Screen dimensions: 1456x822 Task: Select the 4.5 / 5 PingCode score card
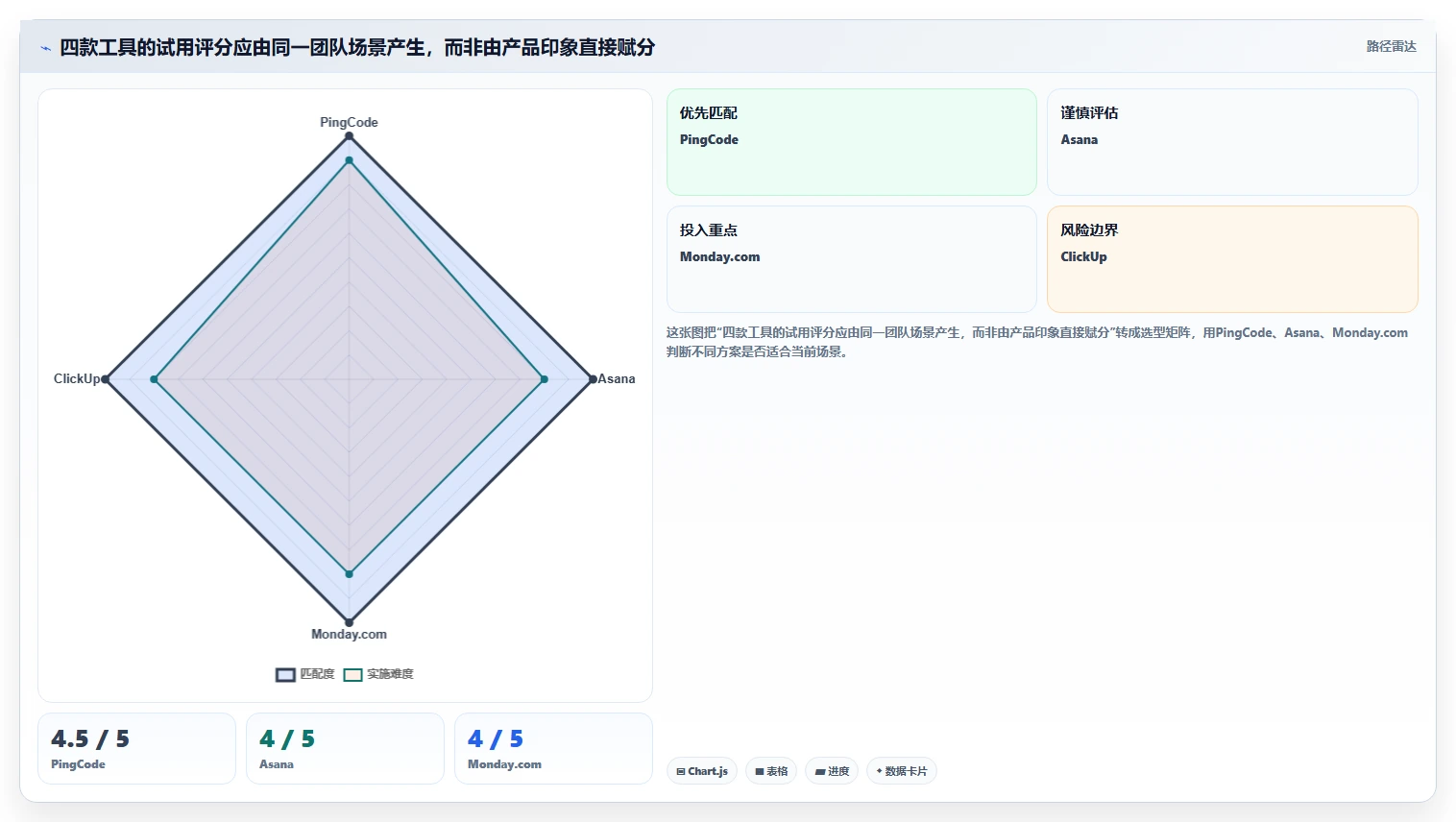pyautogui.click(x=136, y=748)
